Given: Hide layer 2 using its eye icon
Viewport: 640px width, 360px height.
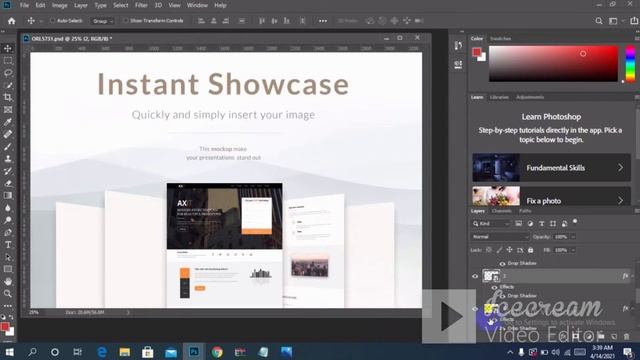Looking at the screenshot, I should point(475,276).
